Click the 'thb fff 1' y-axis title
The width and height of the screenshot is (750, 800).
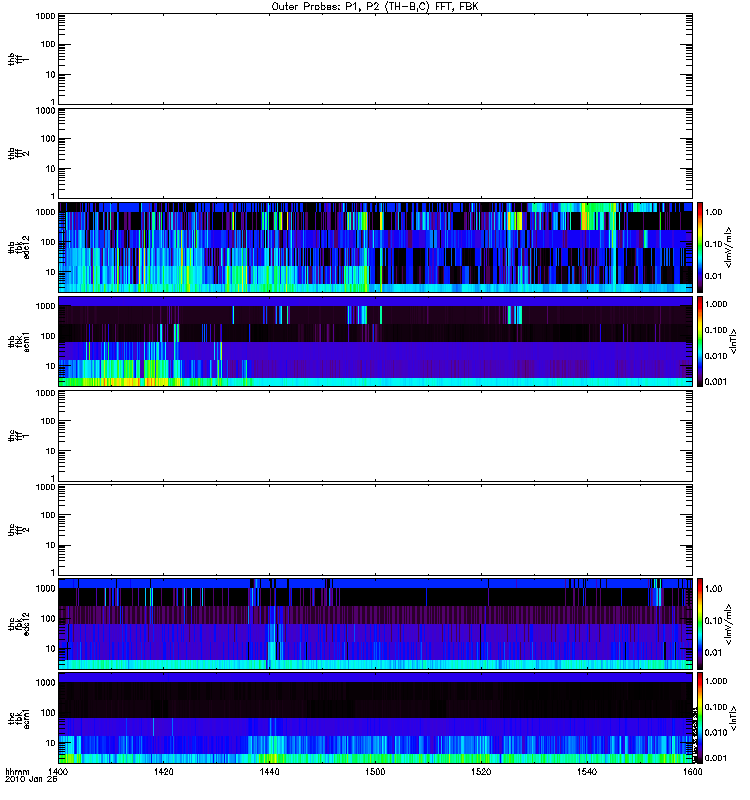pos(19,59)
